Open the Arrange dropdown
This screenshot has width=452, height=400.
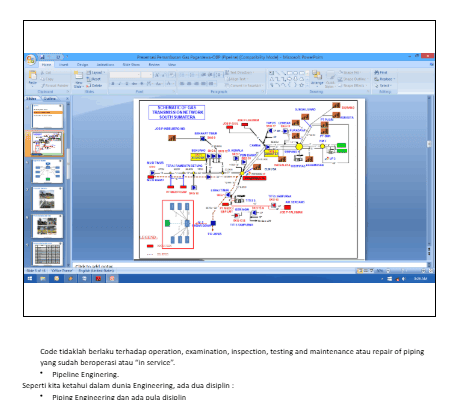point(317,79)
